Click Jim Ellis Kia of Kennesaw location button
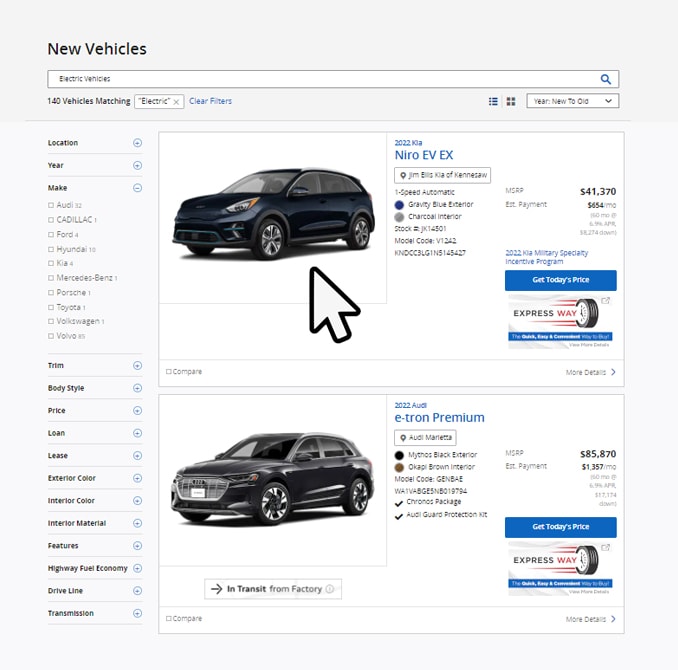This screenshot has width=678, height=670. [x=442, y=175]
